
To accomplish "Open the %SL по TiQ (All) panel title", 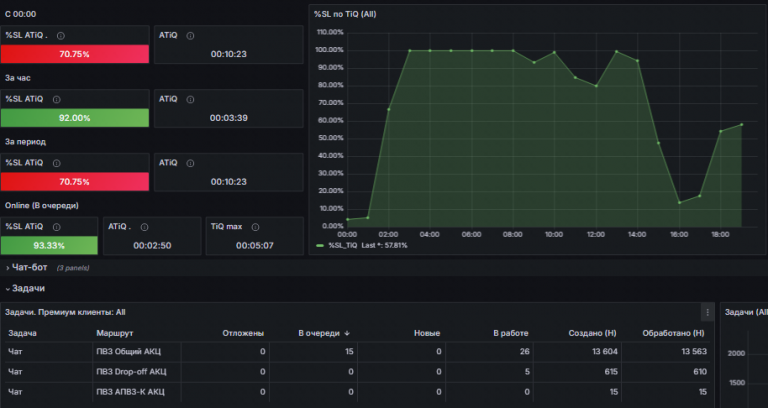I will tap(345, 14).
